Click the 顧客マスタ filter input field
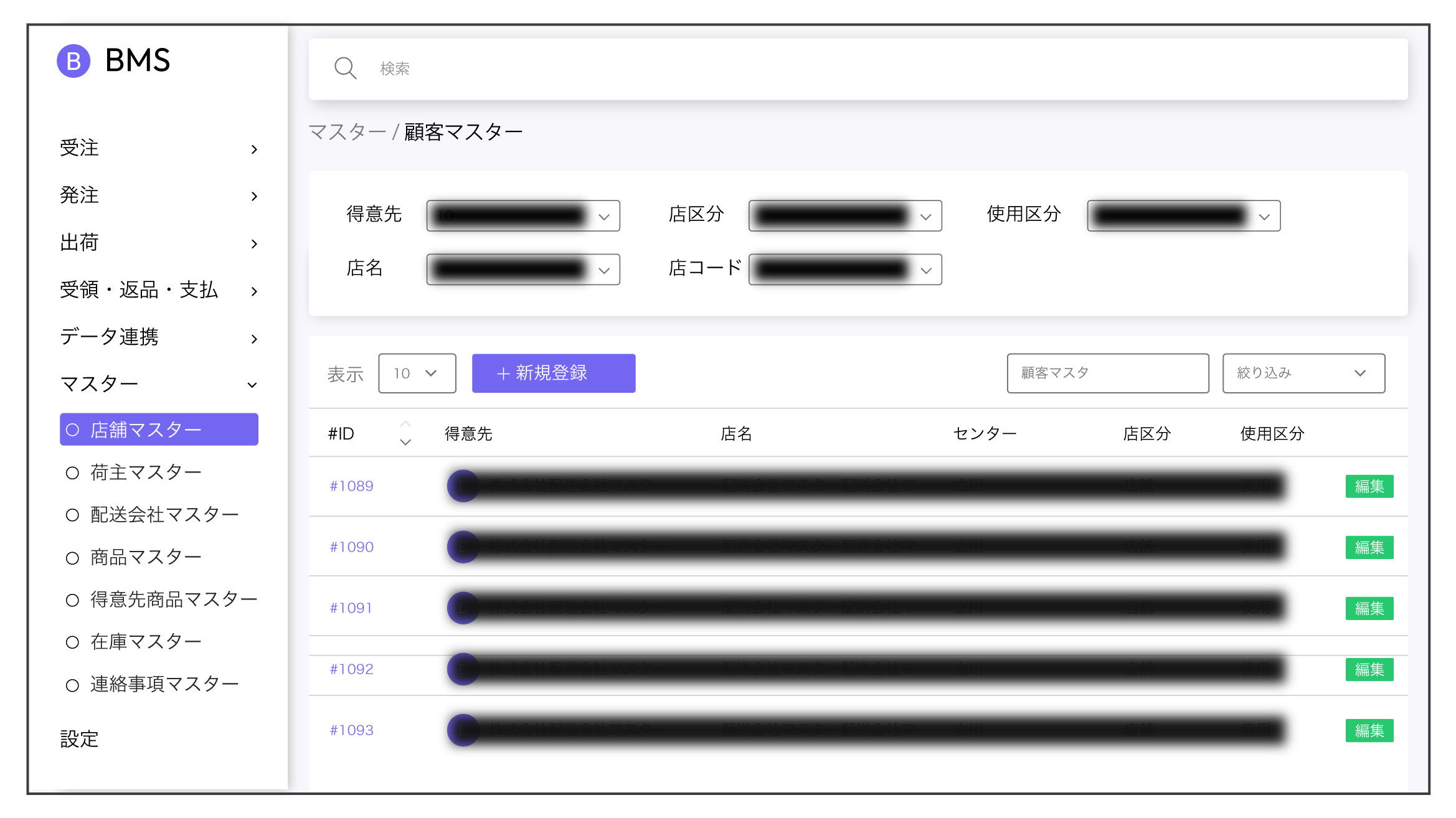This screenshot has height=818, width=1456. [x=1107, y=373]
